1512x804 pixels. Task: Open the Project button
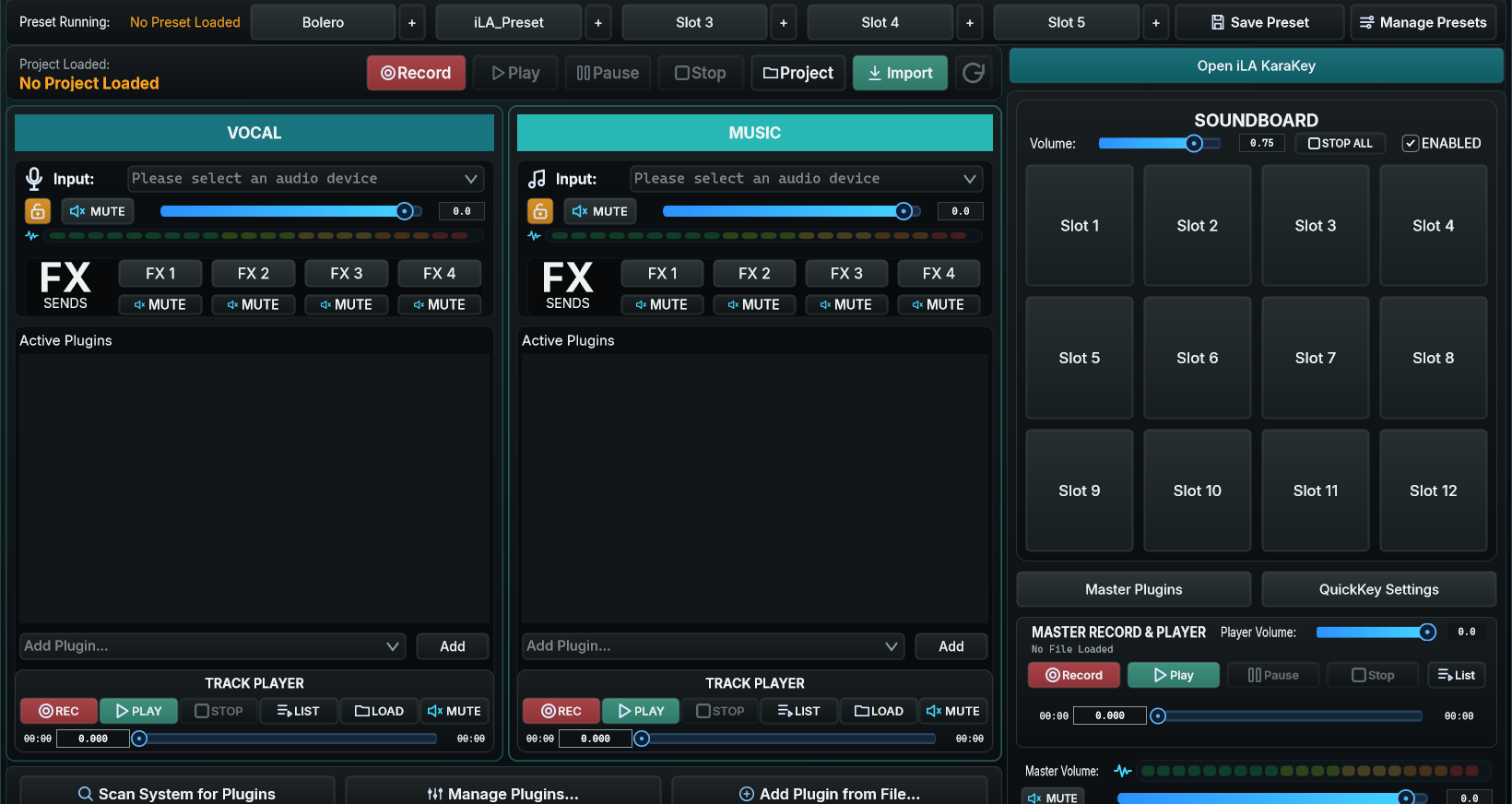pos(798,73)
